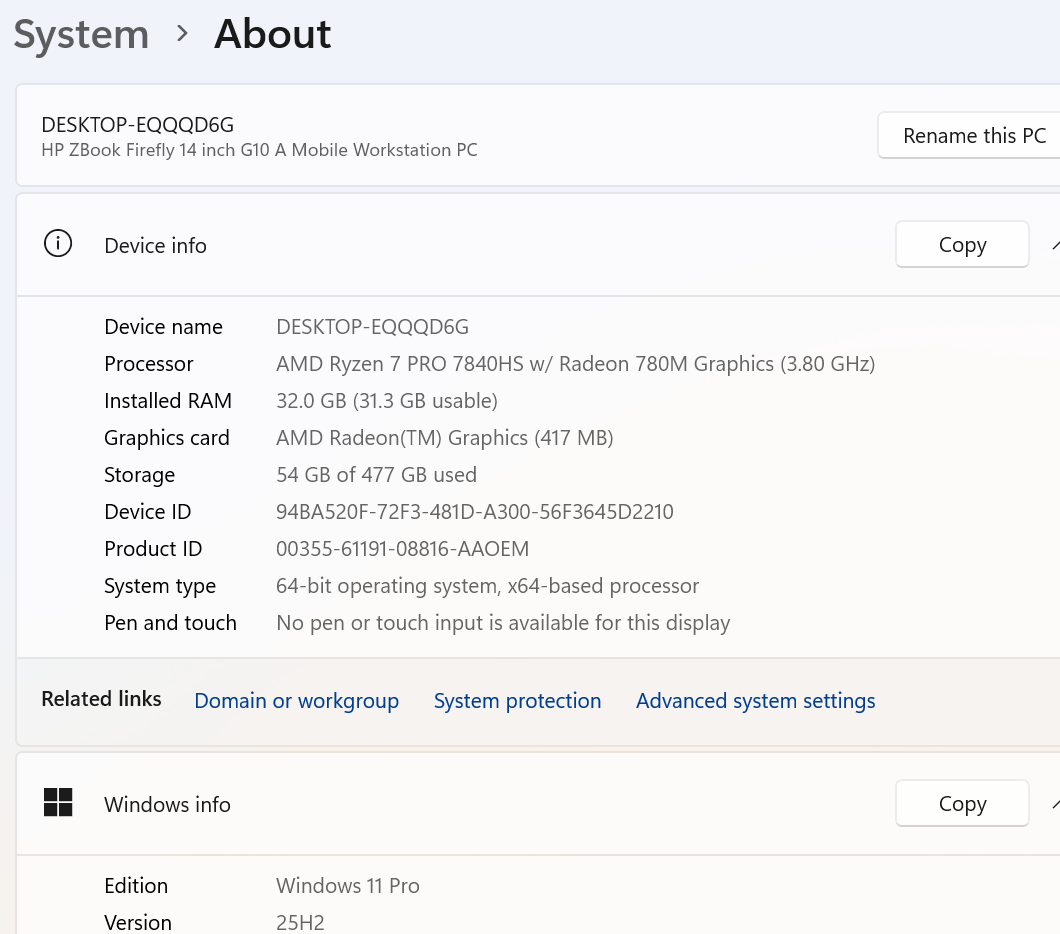
Task: Open System protection link
Action: click(517, 701)
